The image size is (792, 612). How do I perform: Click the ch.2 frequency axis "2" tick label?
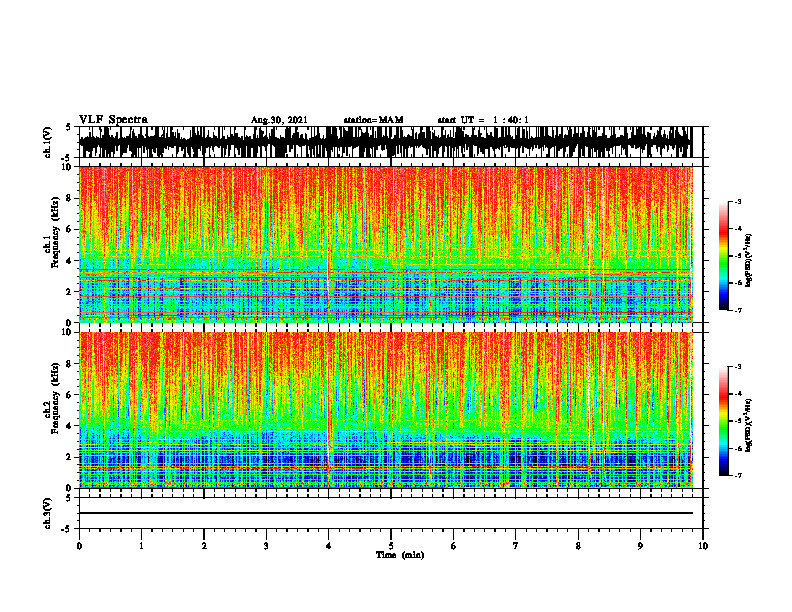click(70, 457)
